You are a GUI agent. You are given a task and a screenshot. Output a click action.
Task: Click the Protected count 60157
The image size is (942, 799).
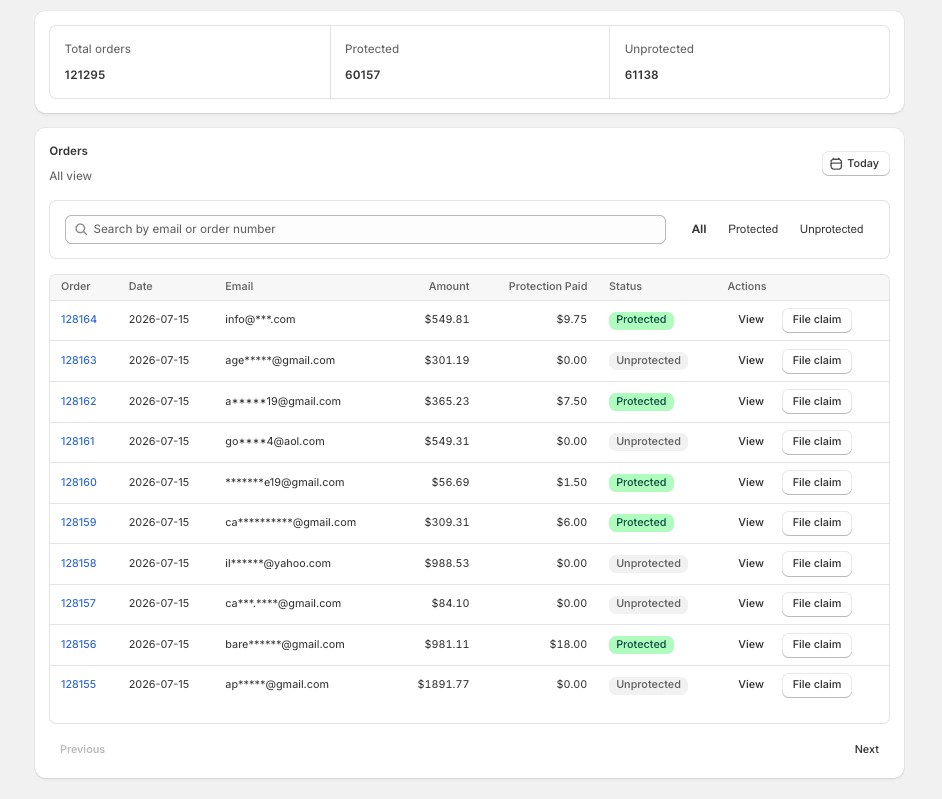click(362, 75)
